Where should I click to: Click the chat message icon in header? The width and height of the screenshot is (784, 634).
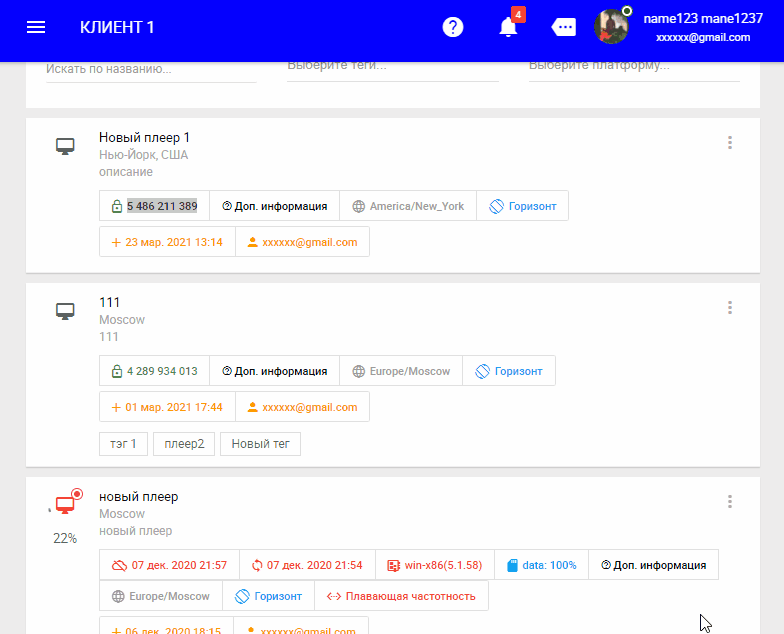pyautogui.click(x=564, y=27)
